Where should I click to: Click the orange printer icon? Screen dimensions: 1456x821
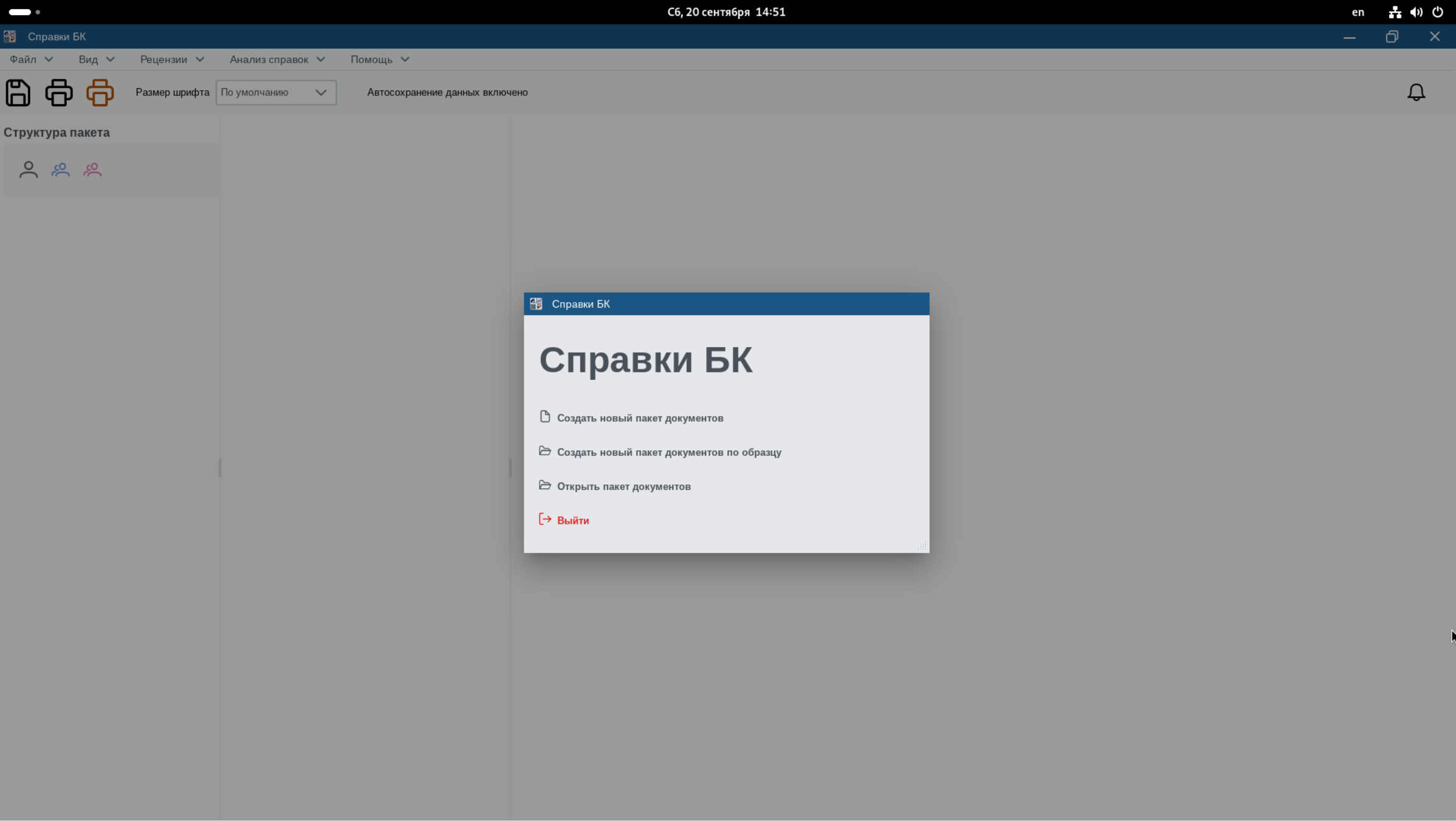pos(100,93)
